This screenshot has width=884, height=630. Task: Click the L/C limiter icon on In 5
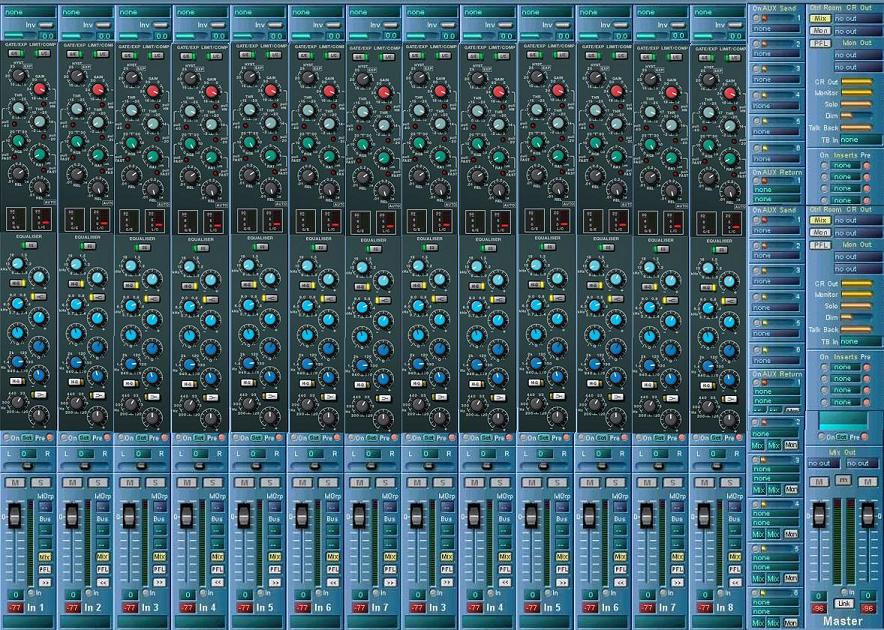[274, 53]
